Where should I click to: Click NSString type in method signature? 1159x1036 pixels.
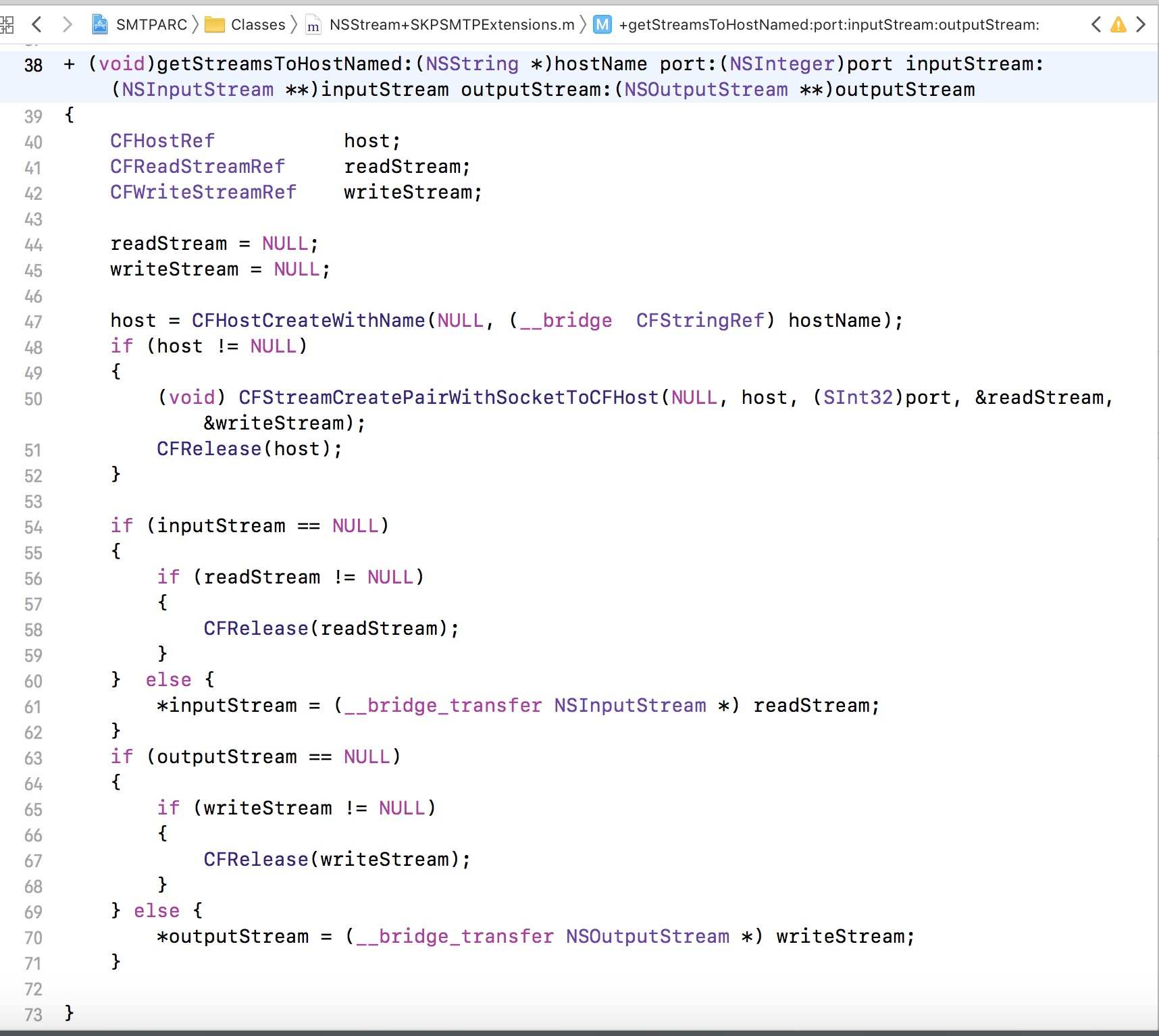(x=472, y=64)
